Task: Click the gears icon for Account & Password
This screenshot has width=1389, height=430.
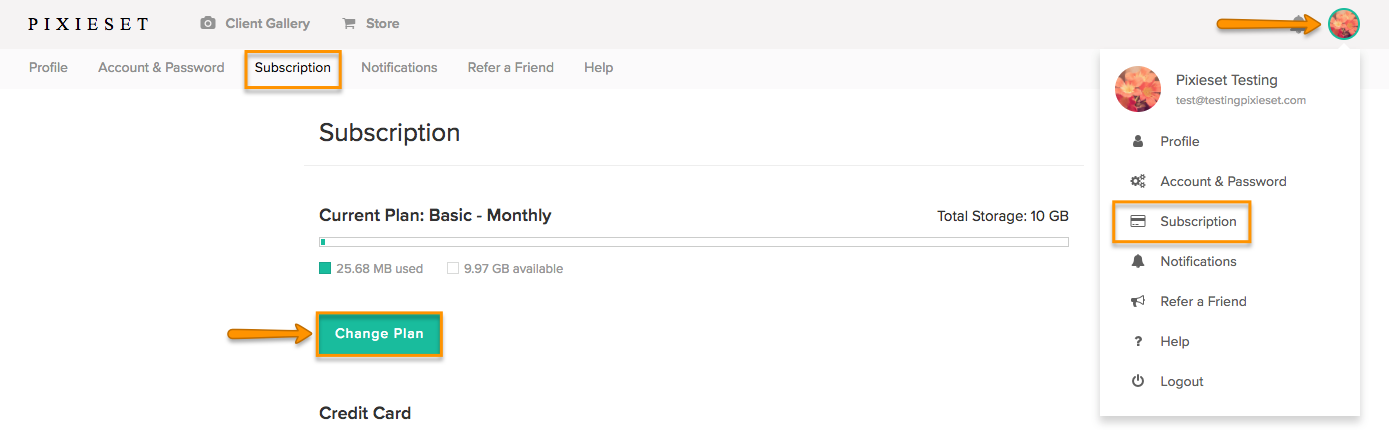Action: 1138,181
